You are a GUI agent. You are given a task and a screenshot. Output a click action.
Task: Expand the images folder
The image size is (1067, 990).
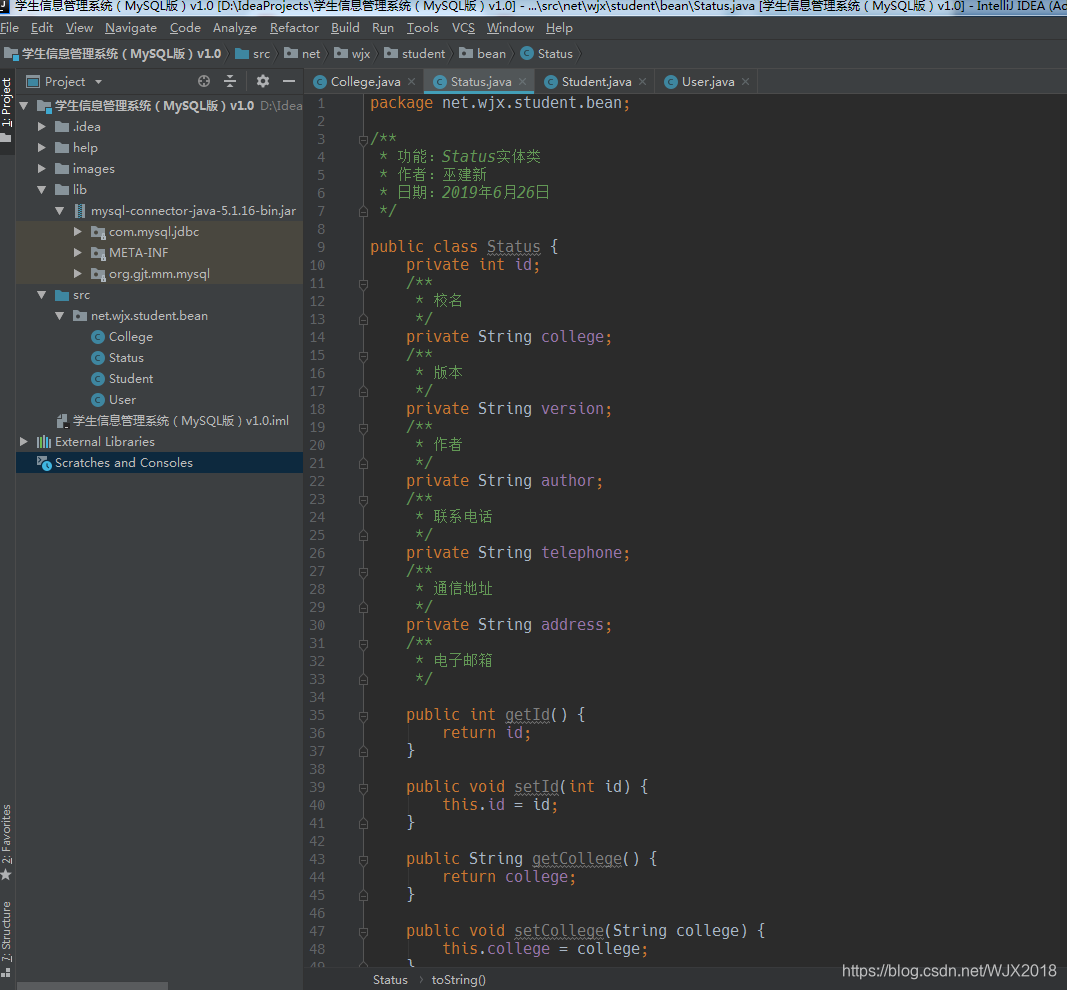[x=42, y=169]
